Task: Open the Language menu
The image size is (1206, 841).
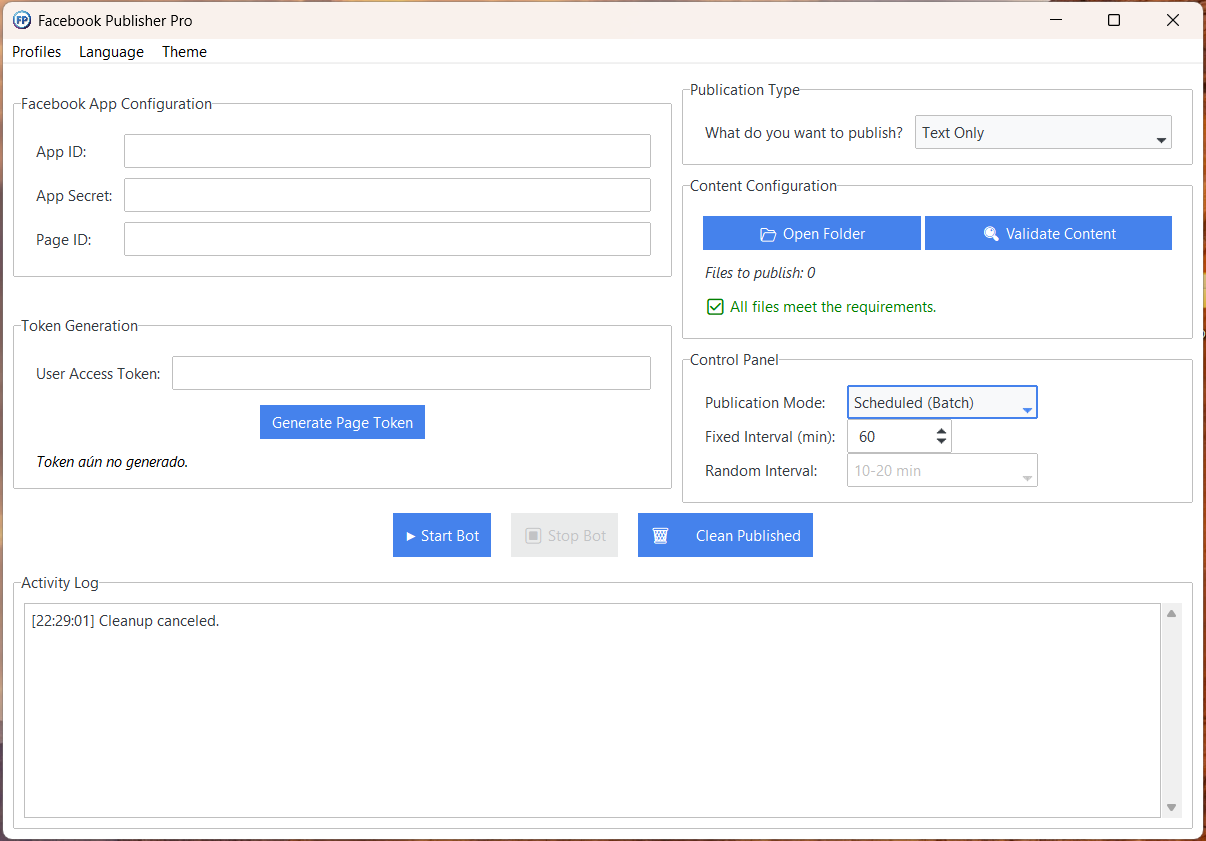Action: (x=111, y=52)
